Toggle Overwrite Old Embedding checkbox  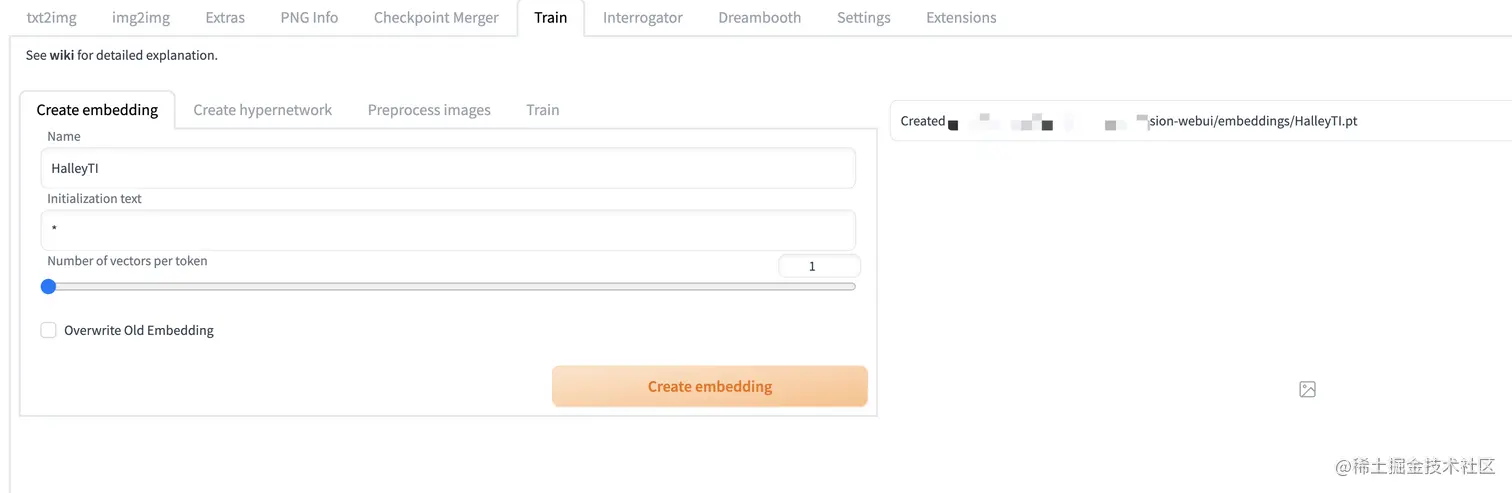[x=48, y=330]
